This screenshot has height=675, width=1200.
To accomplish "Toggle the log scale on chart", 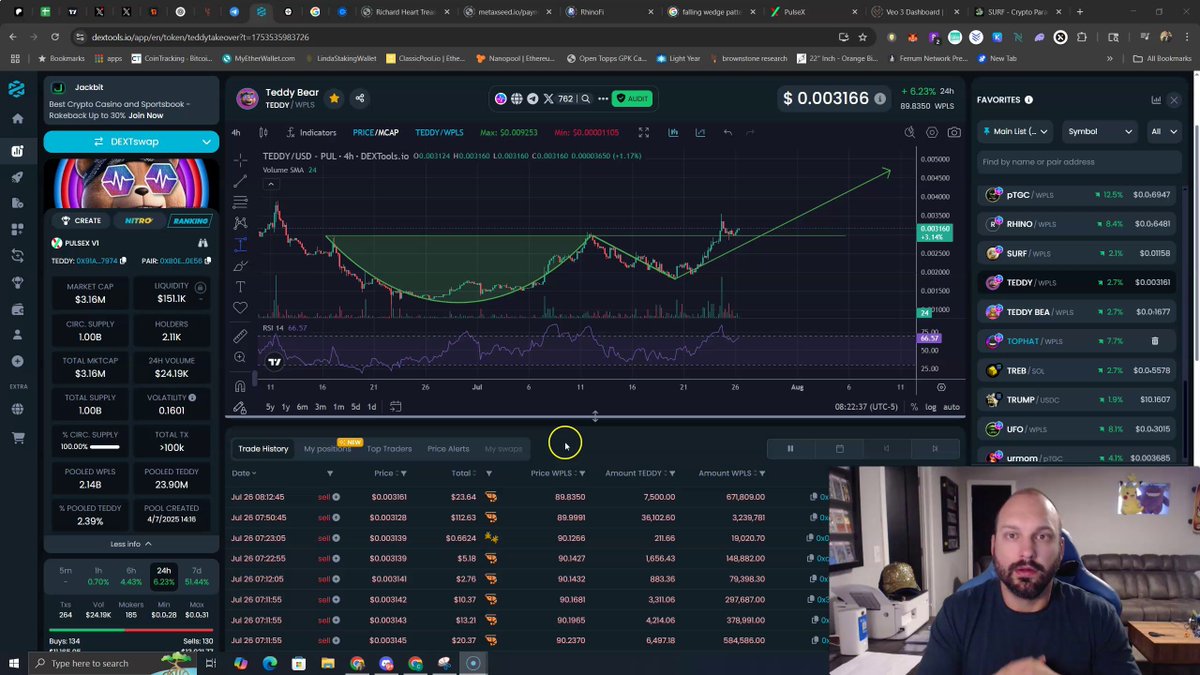I will tap(931, 407).
